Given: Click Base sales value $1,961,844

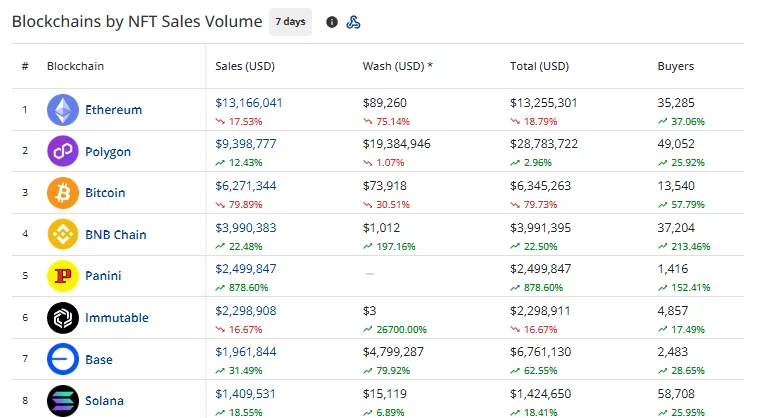Looking at the screenshot, I should (x=246, y=352).
